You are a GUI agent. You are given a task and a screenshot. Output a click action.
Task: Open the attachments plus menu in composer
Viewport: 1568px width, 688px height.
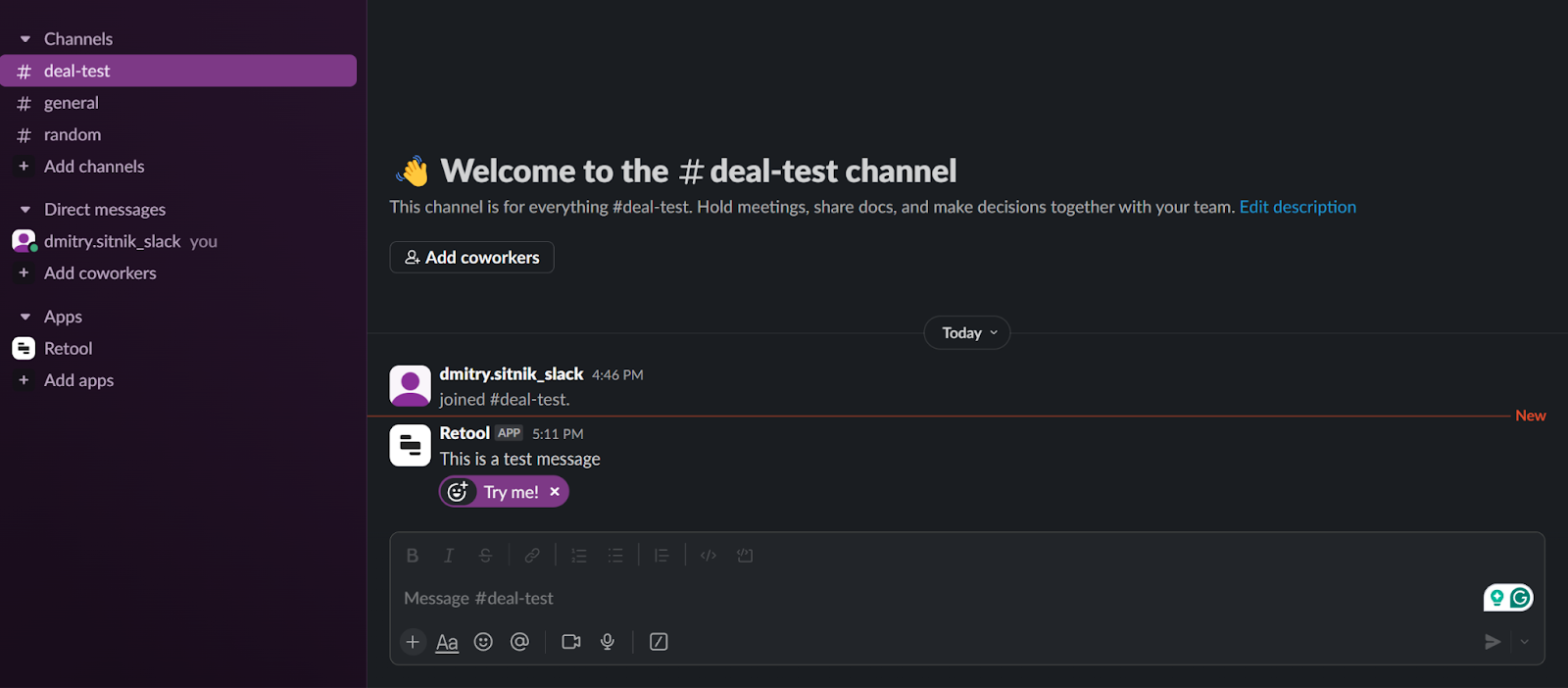click(x=413, y=642)
